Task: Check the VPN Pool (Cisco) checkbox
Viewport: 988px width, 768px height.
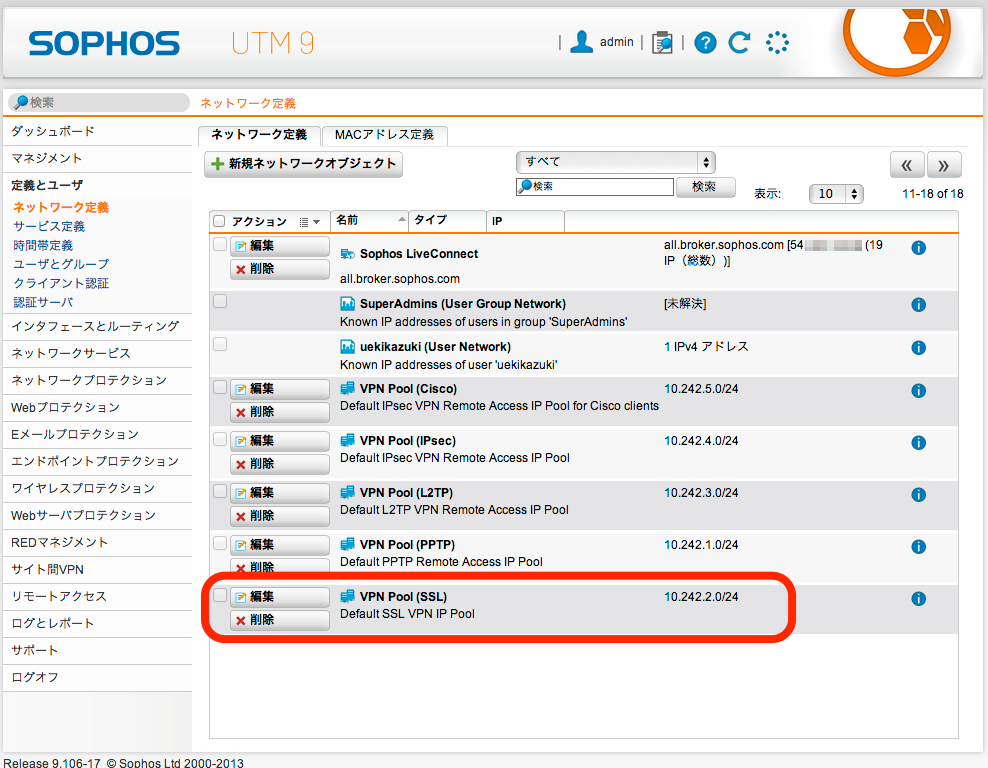Action: (x=220, y=387)
